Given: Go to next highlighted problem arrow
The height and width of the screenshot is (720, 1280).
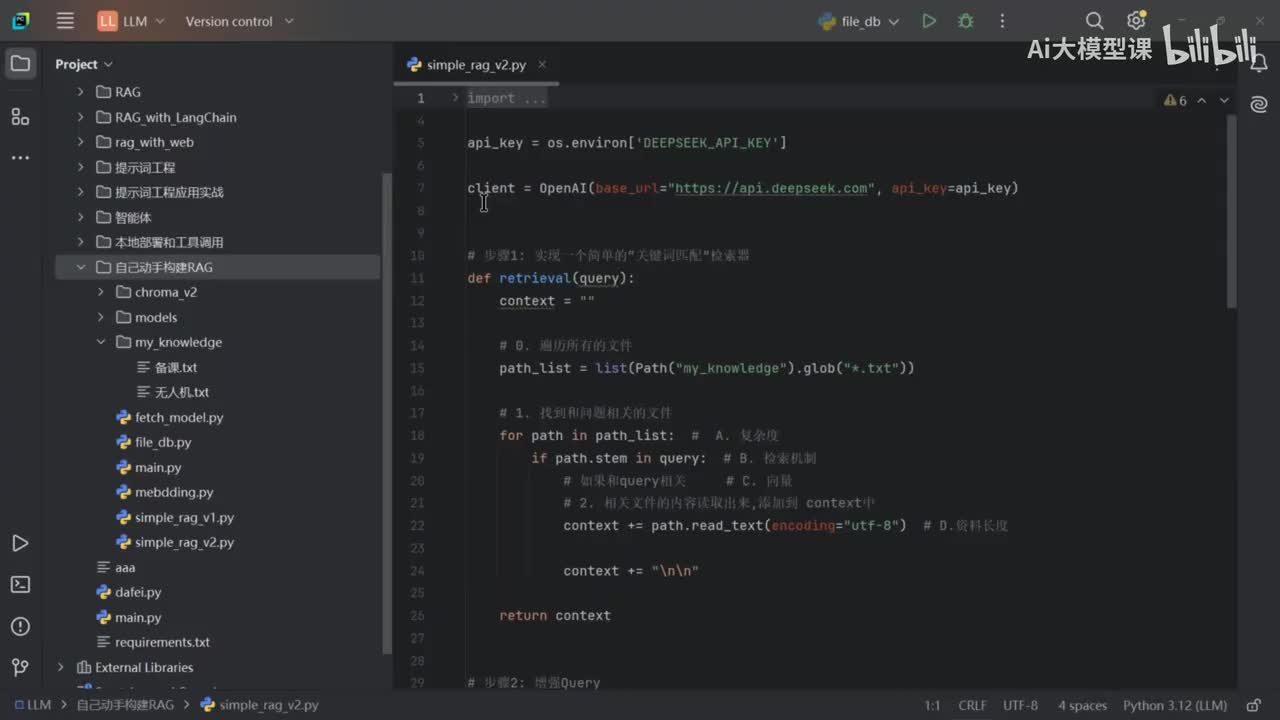Looking at the screenshot, I should pos(1224,100).
